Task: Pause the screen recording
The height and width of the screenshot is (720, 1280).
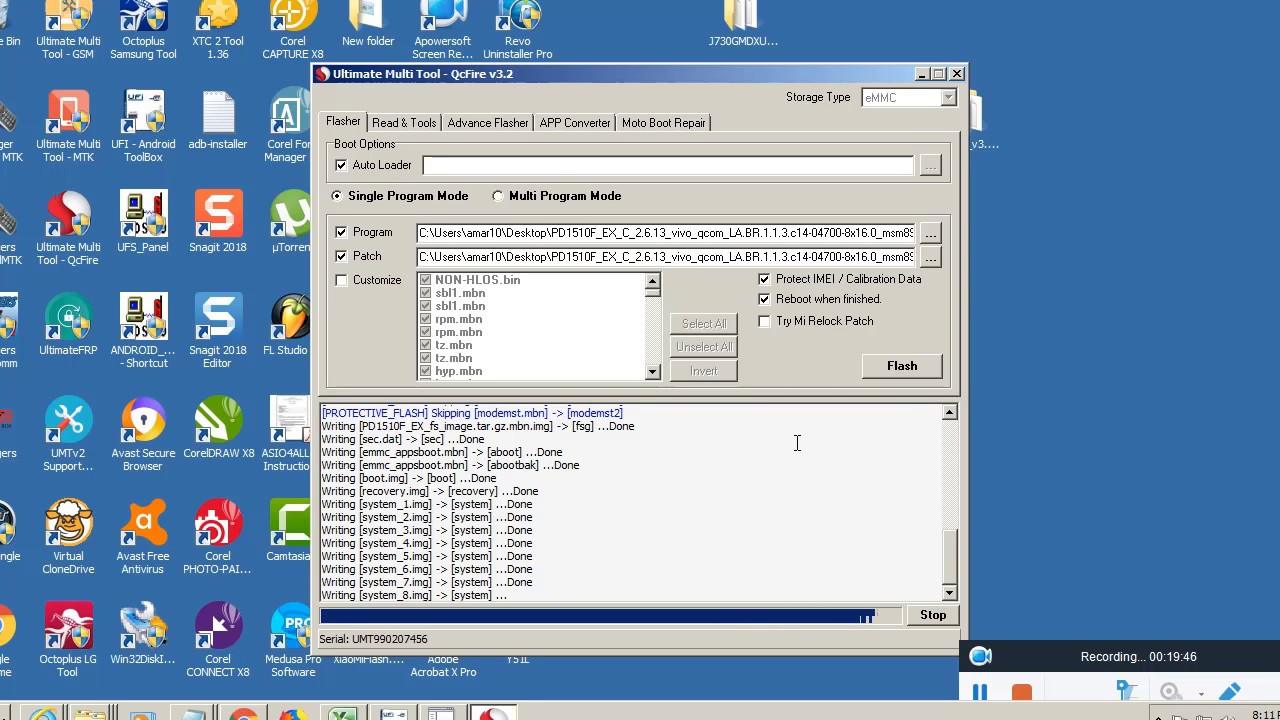Action: coord(980,692)
